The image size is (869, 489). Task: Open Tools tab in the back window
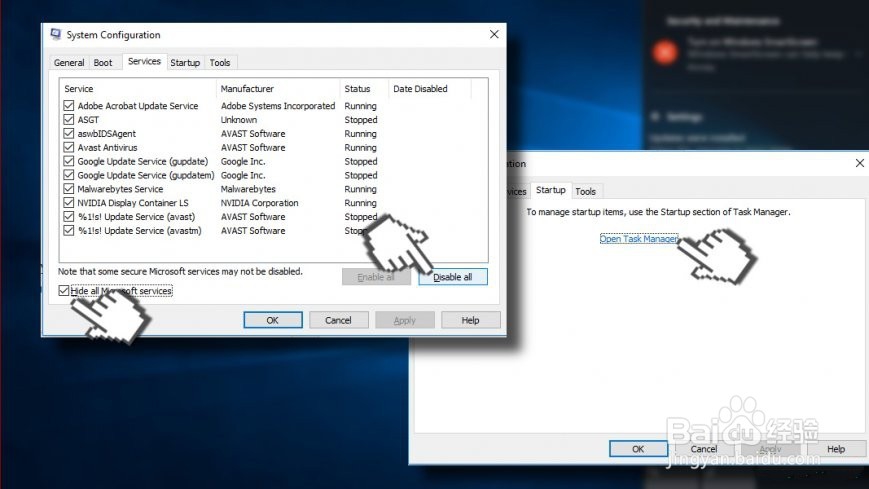pyautogui.click(x=585, y=191)
